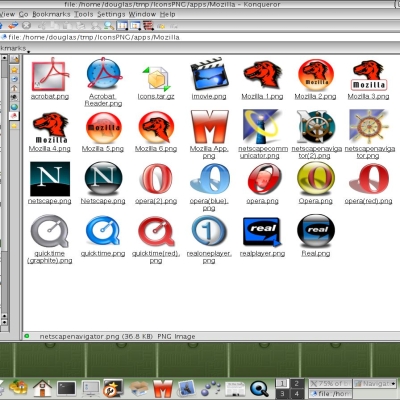This screenshot has height=400, width=400.
Task: Click the Mozilla 4.png file name
Action: [49, 149]
